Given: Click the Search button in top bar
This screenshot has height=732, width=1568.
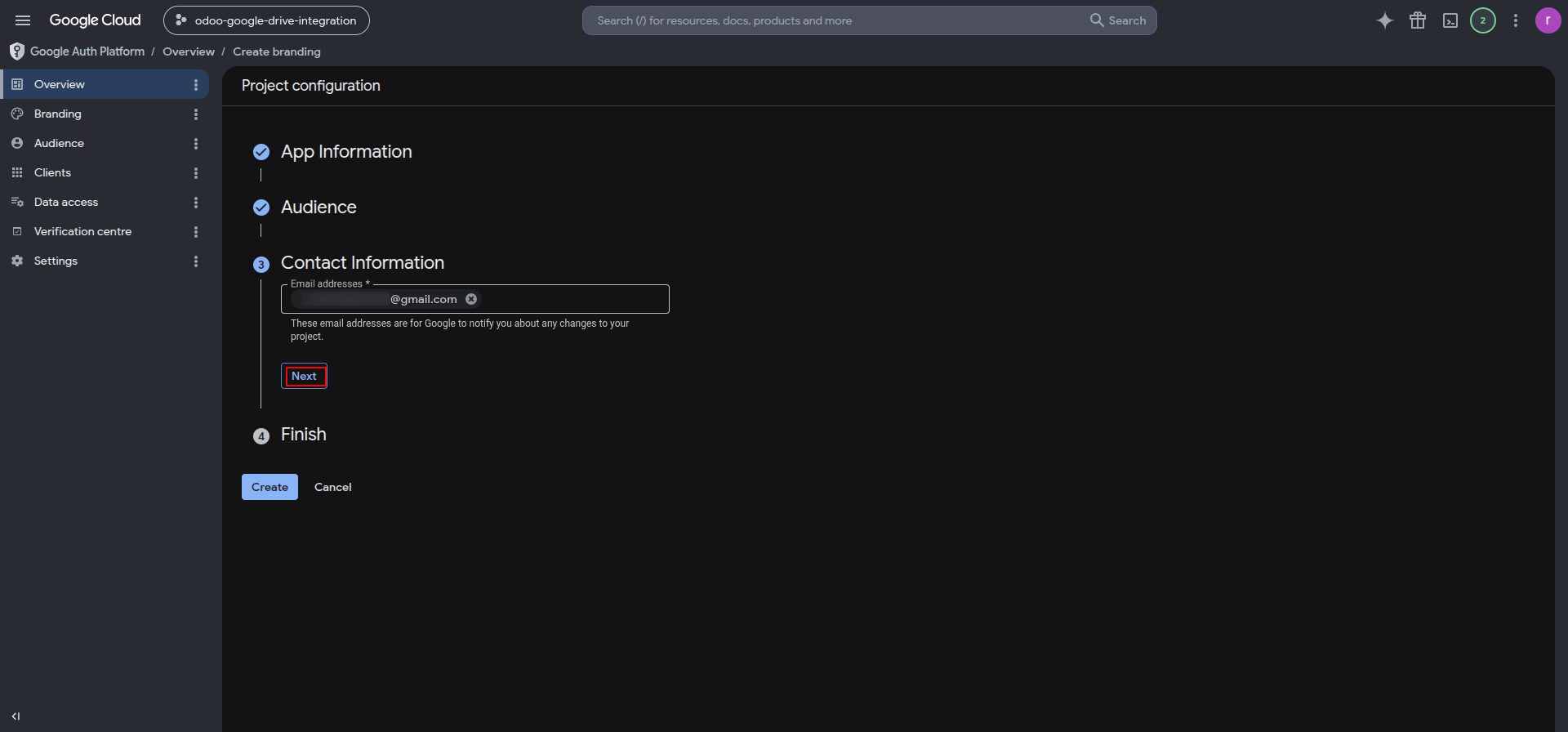Looking at the screenshot, I should pos(1118,20).
